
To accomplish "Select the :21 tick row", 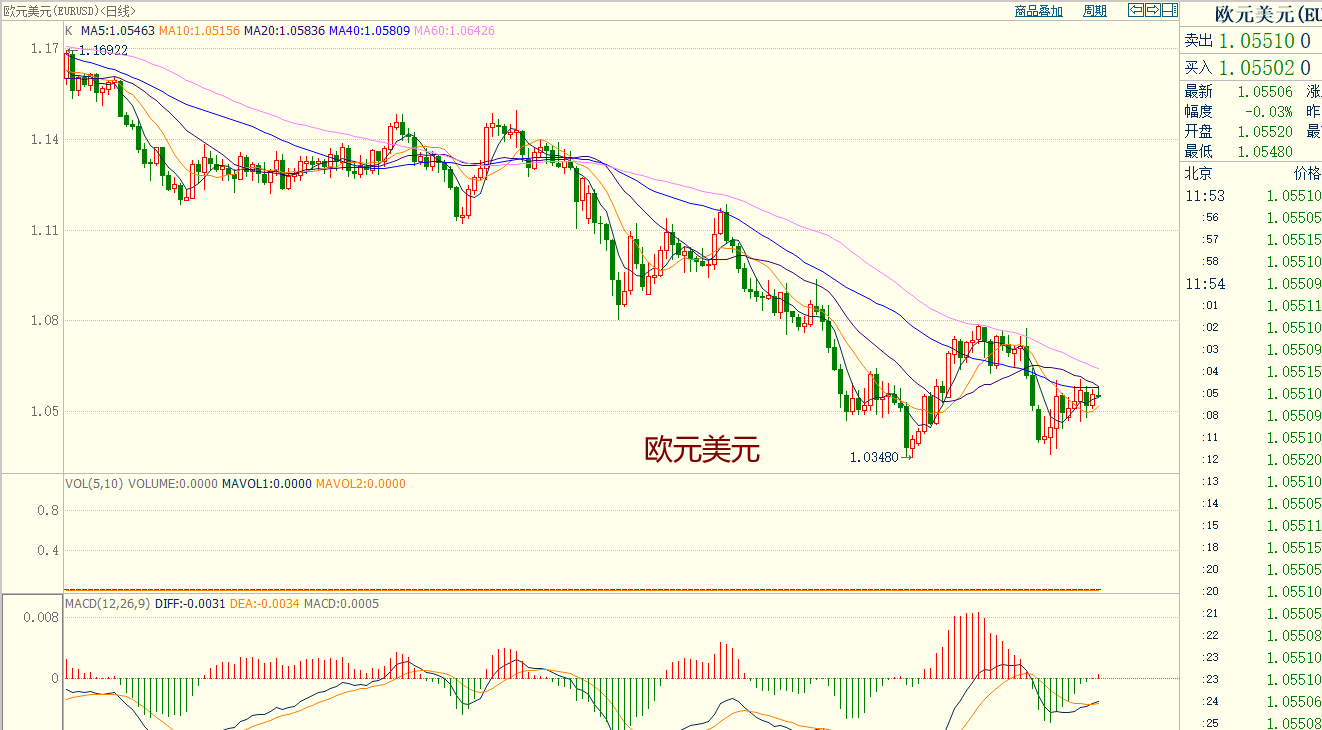I will tap(1252, 614).
